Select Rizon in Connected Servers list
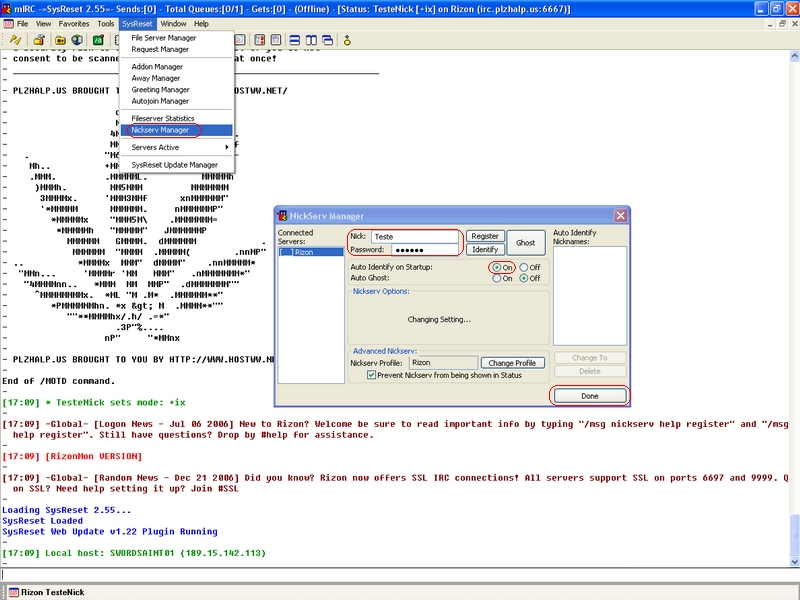Viewport: 800px width, 600px height. click(x=304, y=253)
